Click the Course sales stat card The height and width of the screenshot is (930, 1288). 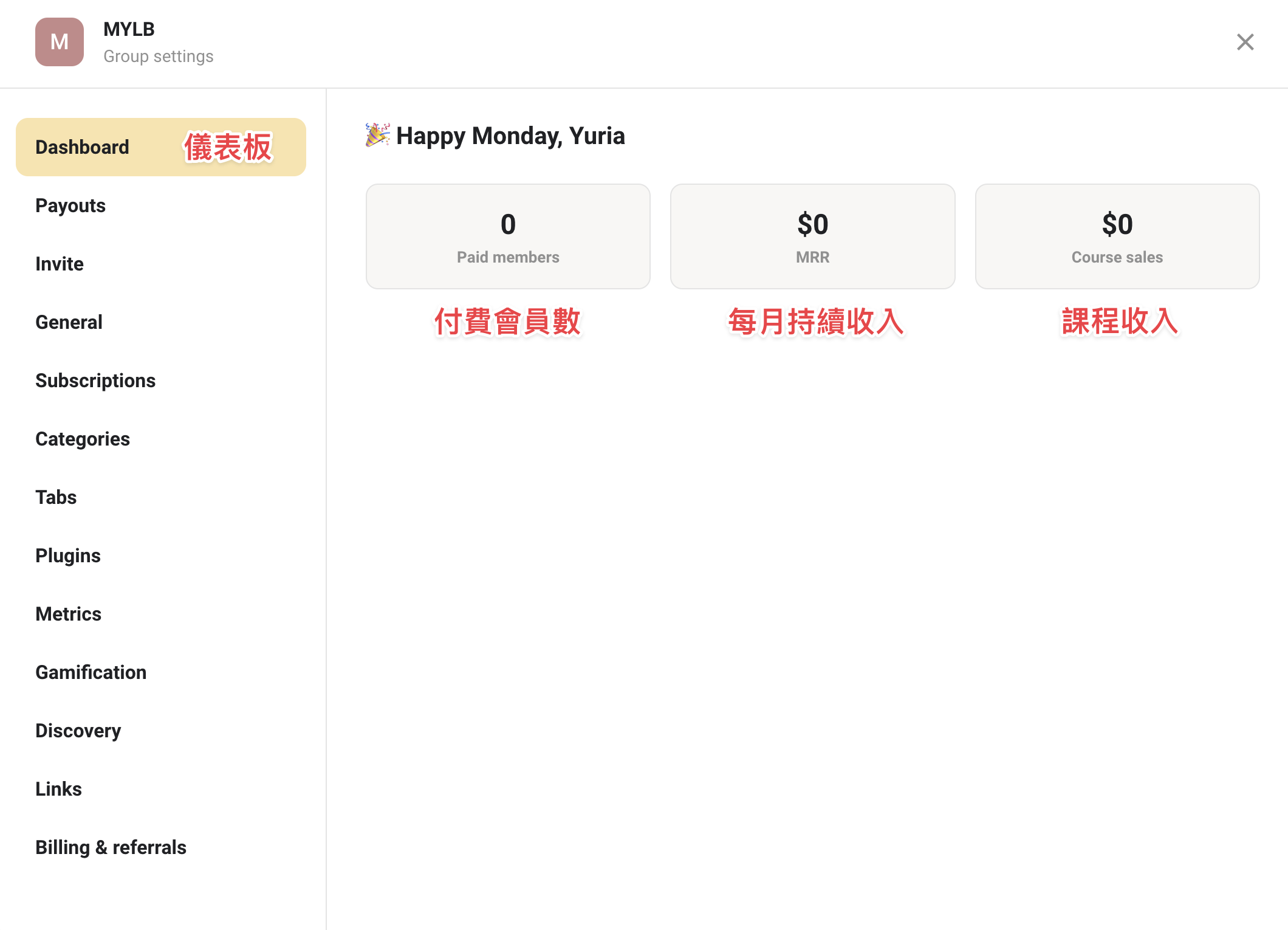pyautogui.click(x=1117, y=236)
